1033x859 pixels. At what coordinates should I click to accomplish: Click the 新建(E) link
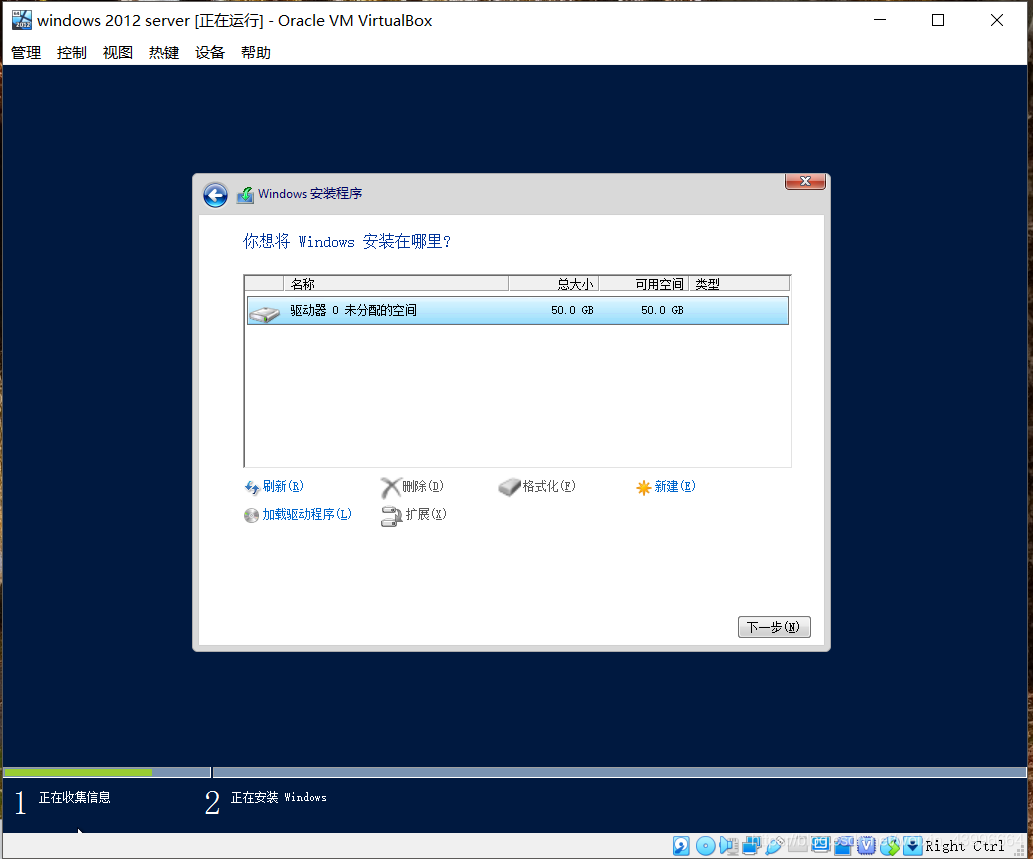[675, 487]
